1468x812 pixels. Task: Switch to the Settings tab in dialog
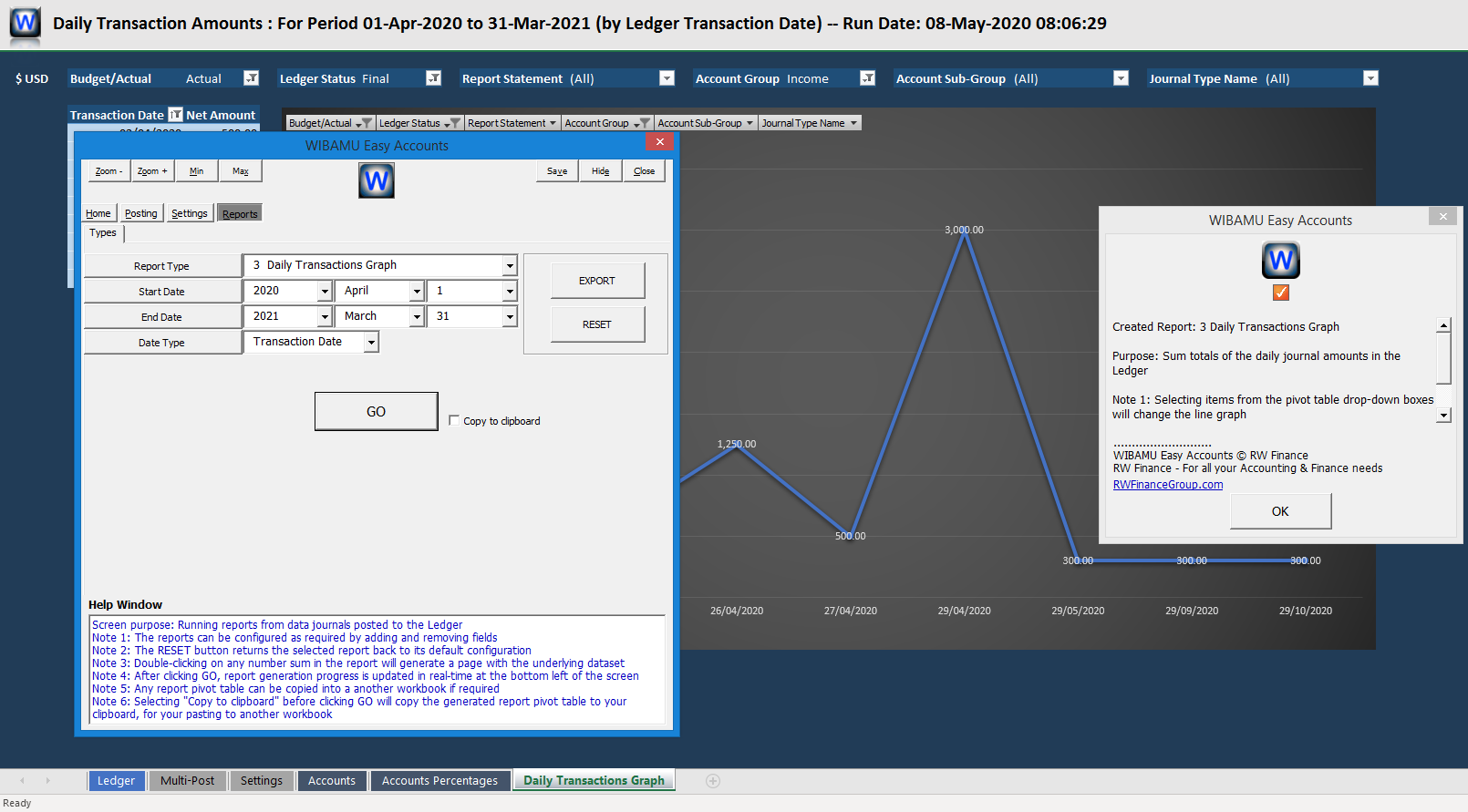(190, 213)
